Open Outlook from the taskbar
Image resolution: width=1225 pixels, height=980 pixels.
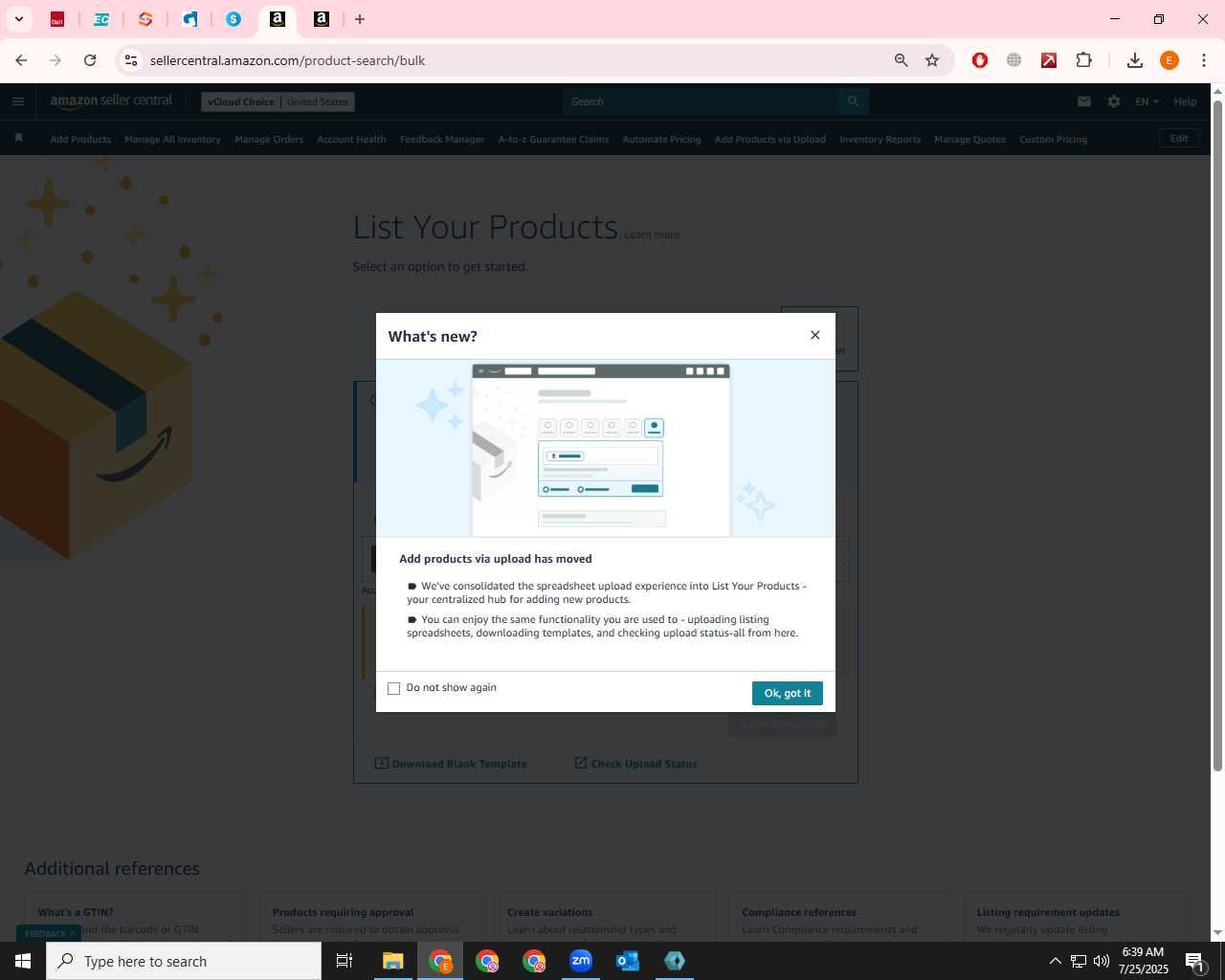coord(628,961)
